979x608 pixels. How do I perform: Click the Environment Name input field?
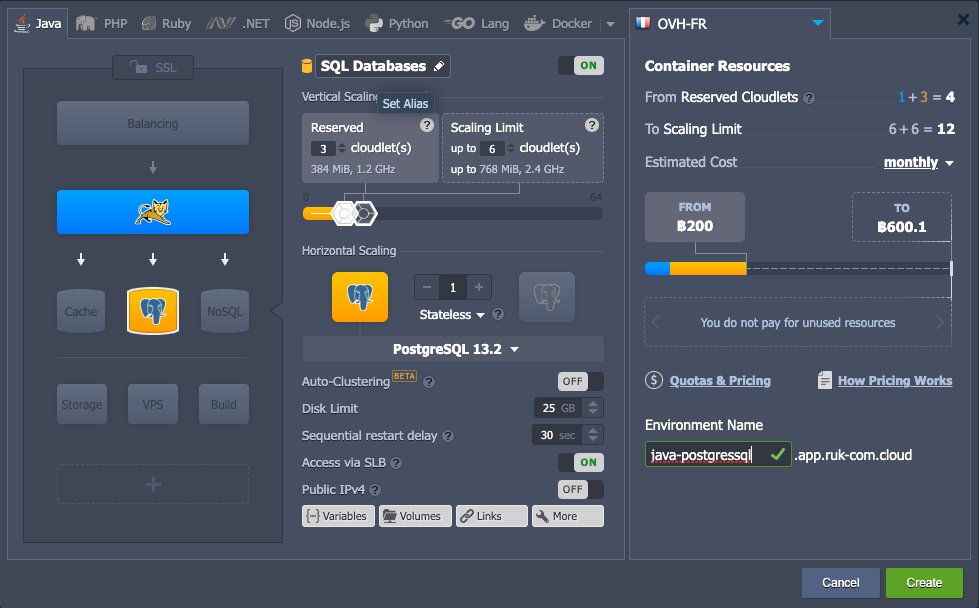[718, 454]
